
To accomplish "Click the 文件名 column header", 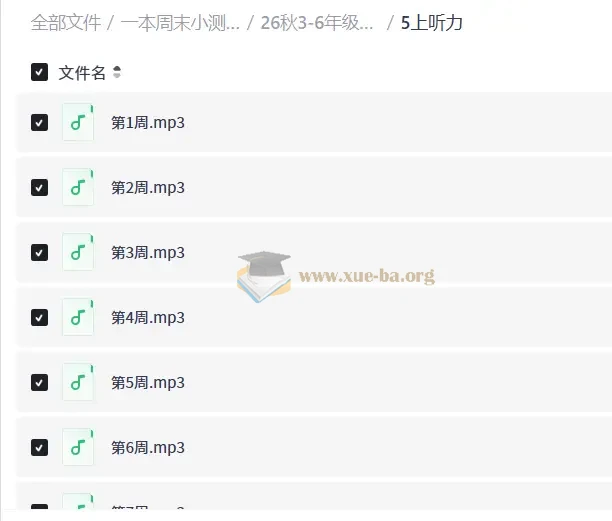I will point(82,73).
